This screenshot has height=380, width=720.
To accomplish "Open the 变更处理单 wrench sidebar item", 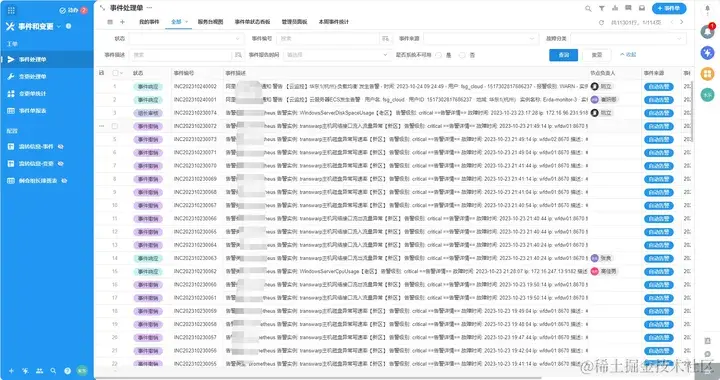I will [x=47, y=77].
